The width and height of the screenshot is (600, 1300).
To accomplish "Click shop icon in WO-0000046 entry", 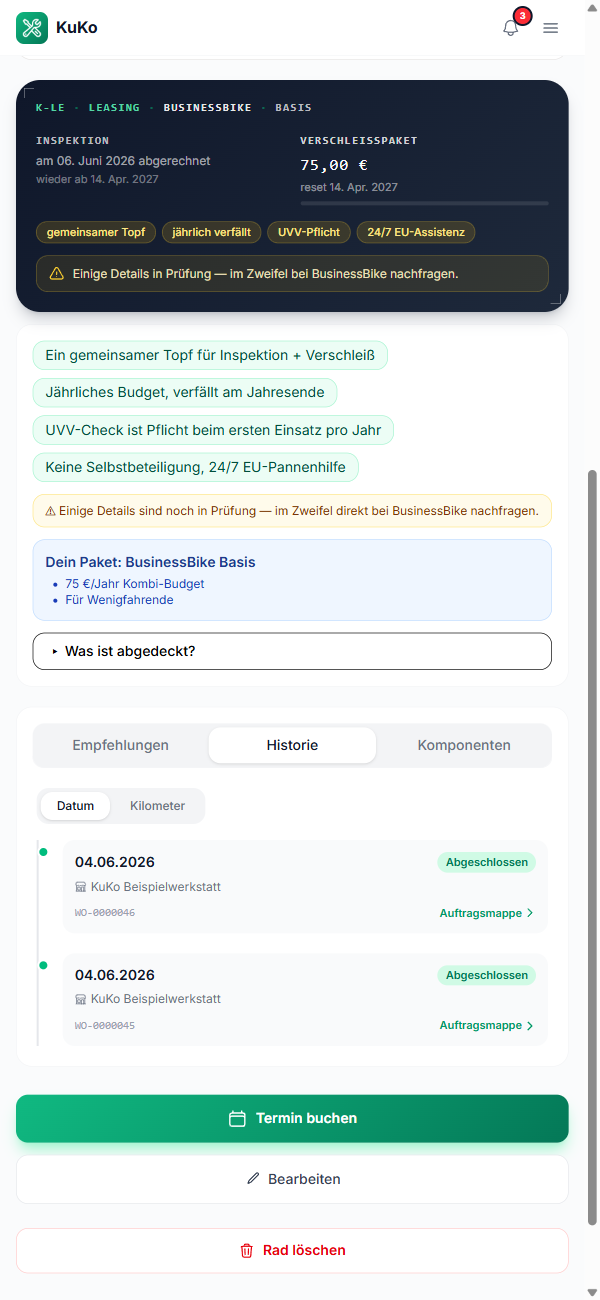I will pos(81,887).
